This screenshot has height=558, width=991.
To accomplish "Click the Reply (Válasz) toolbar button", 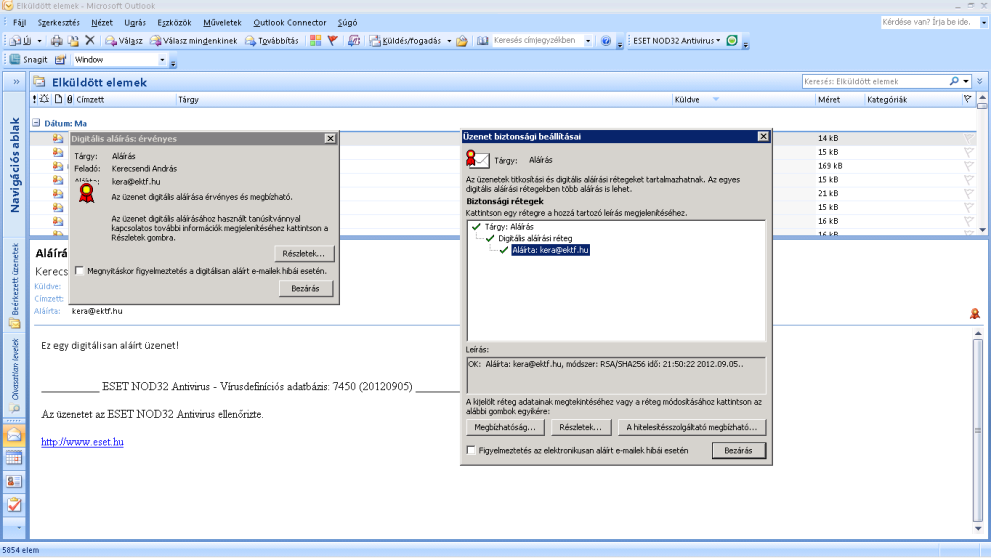I will (124, 40).
